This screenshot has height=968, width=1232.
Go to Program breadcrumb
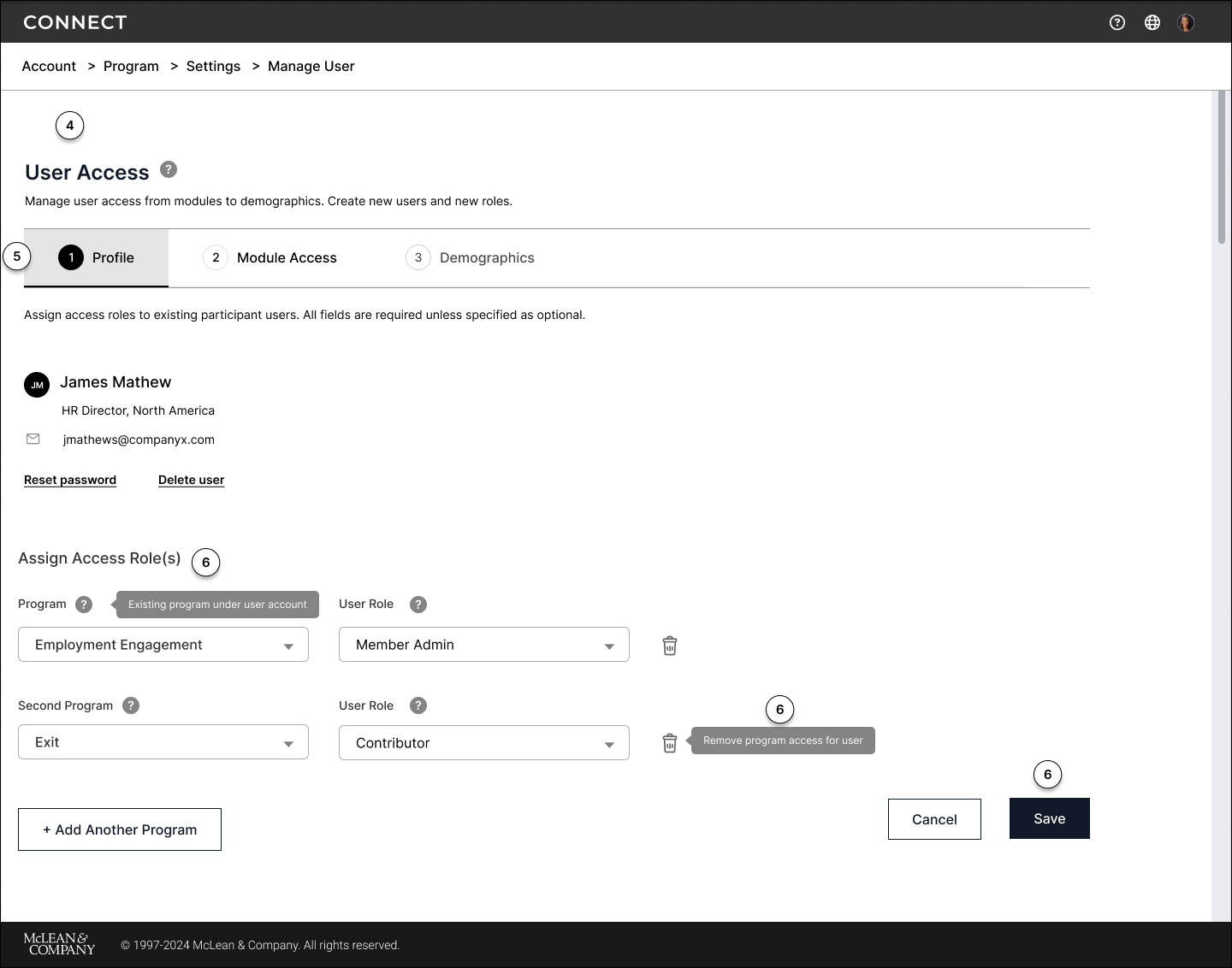click(131, 66)
